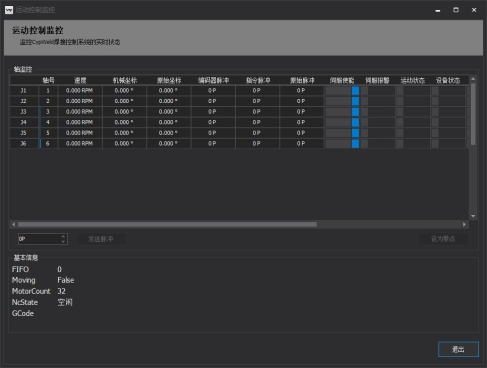Select the J3 row header
Screen dimensions: 487x368
click(x=24, y=112)
